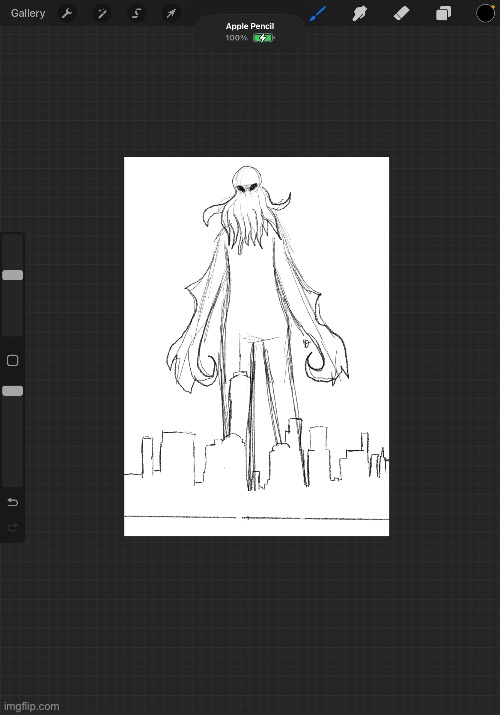Activate the Transform arrow tool

pos(171,13)
